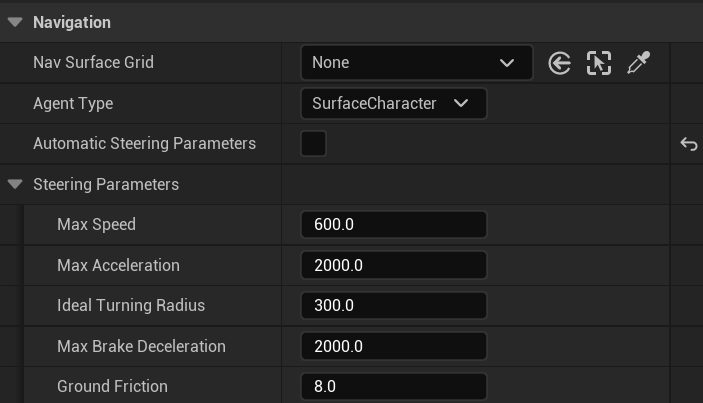Image resolution: width=703 pixels, height=403 pixels.
Task: Select the Automatic Steering Parameters label
Action: click(144, 144)
